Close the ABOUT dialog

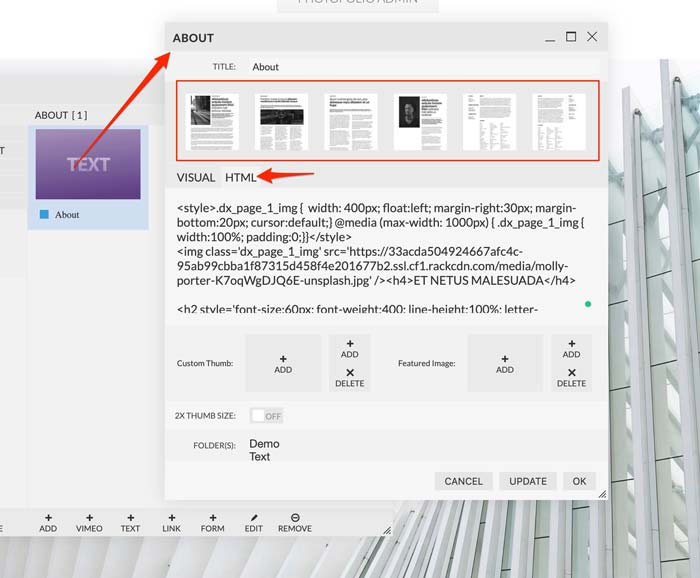[592, 37]
